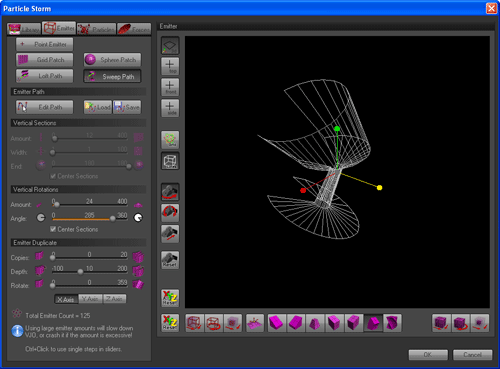Screen dimensions: 500x369
Task: Select the side view button
Action: [x=170, y=108]
